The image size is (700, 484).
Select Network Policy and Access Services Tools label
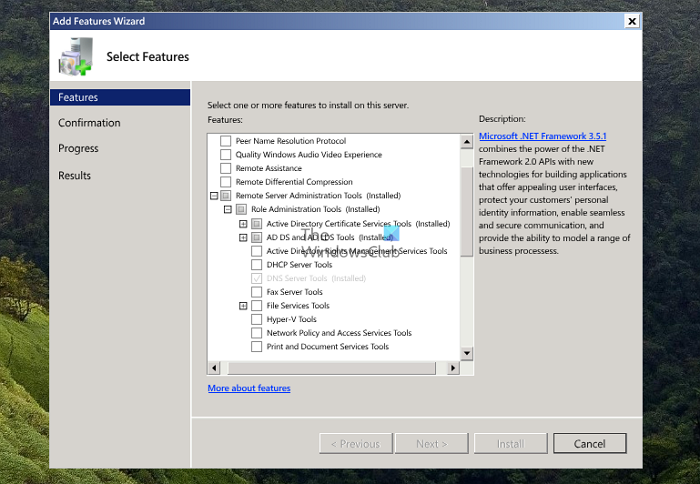[339, 333]
